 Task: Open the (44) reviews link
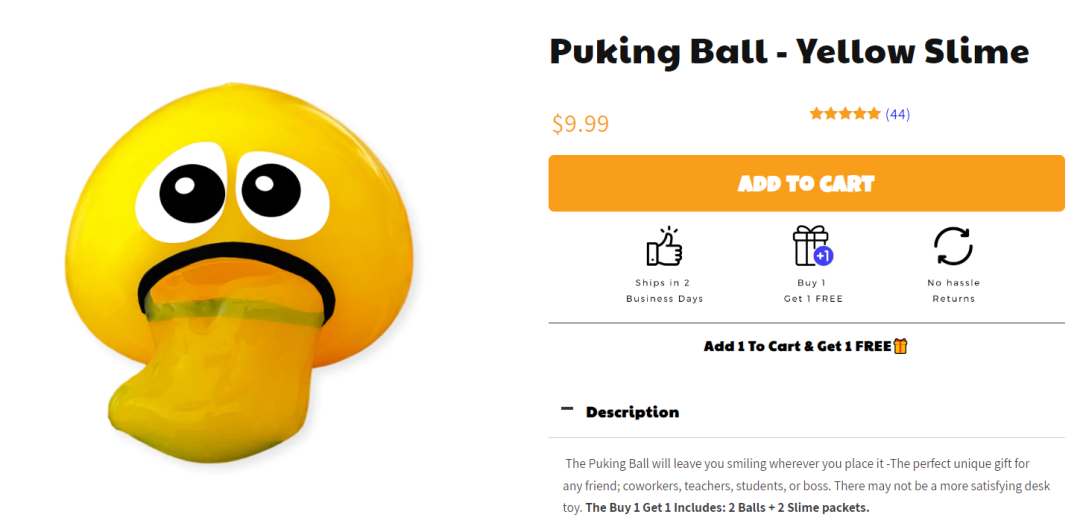pos(897,114)
